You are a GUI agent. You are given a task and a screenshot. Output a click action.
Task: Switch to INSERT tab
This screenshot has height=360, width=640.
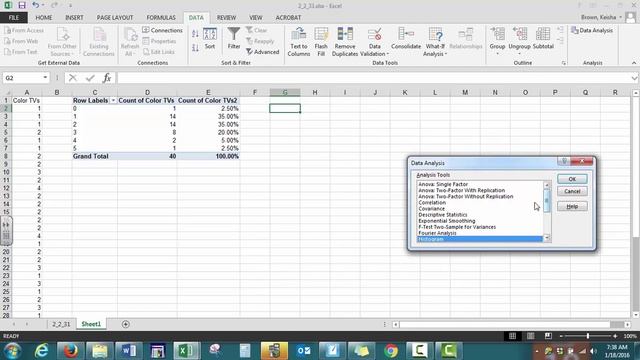[x=74, y=18]
